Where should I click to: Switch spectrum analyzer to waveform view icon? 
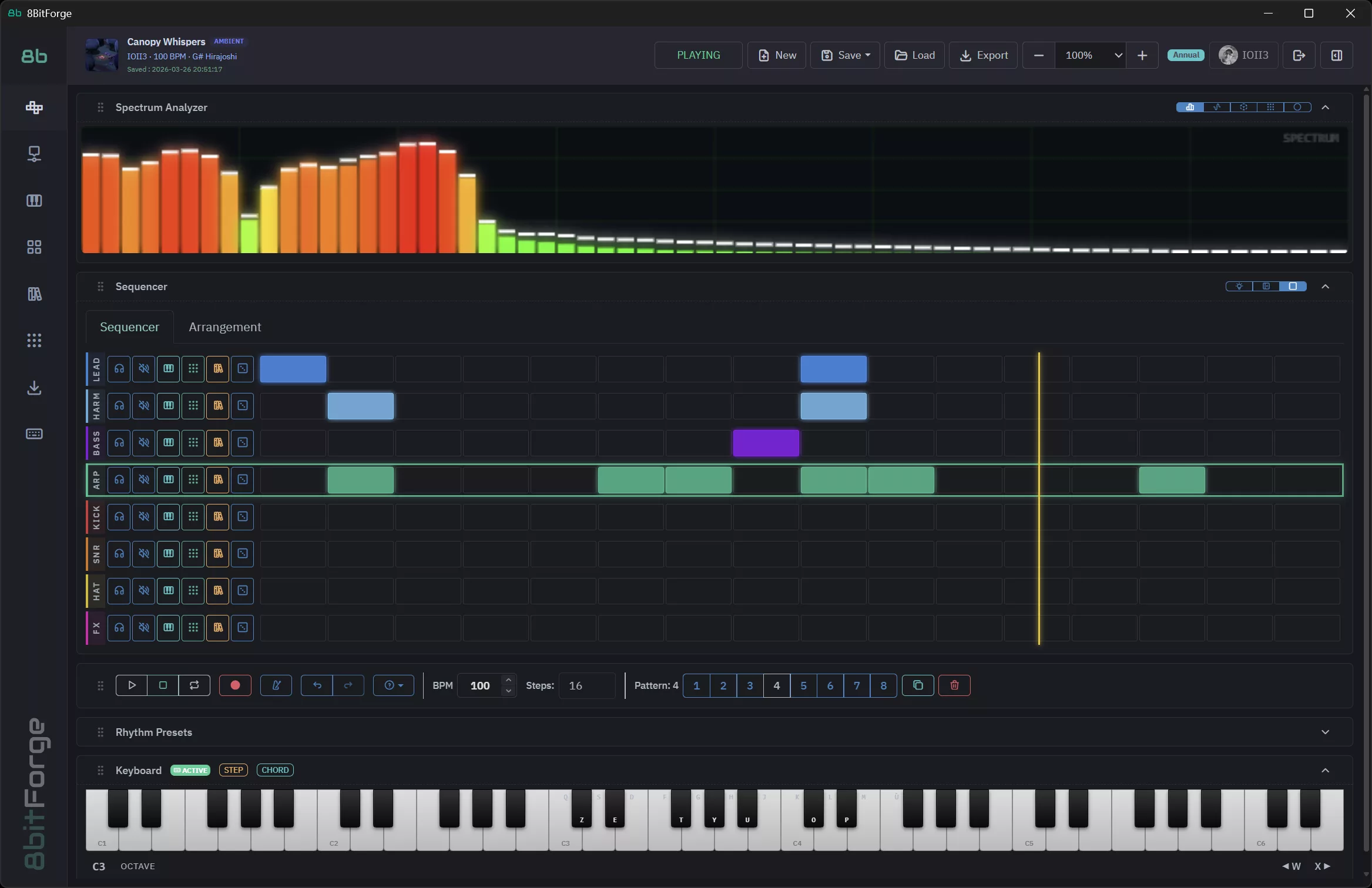1216,107
